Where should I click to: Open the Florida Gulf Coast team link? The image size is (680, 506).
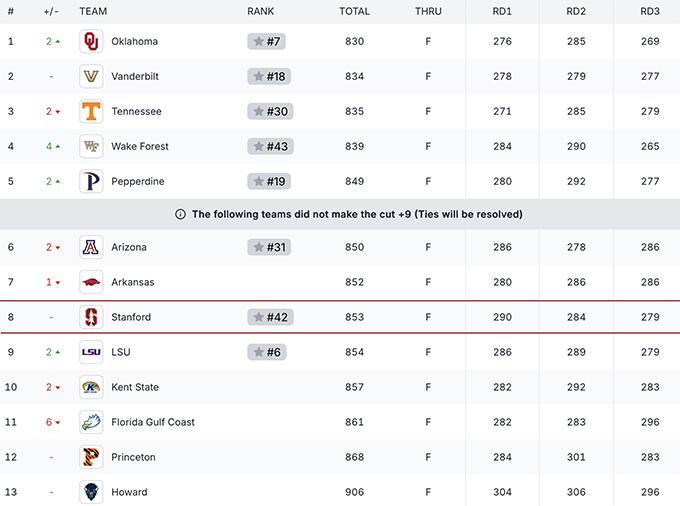point(153,422)
